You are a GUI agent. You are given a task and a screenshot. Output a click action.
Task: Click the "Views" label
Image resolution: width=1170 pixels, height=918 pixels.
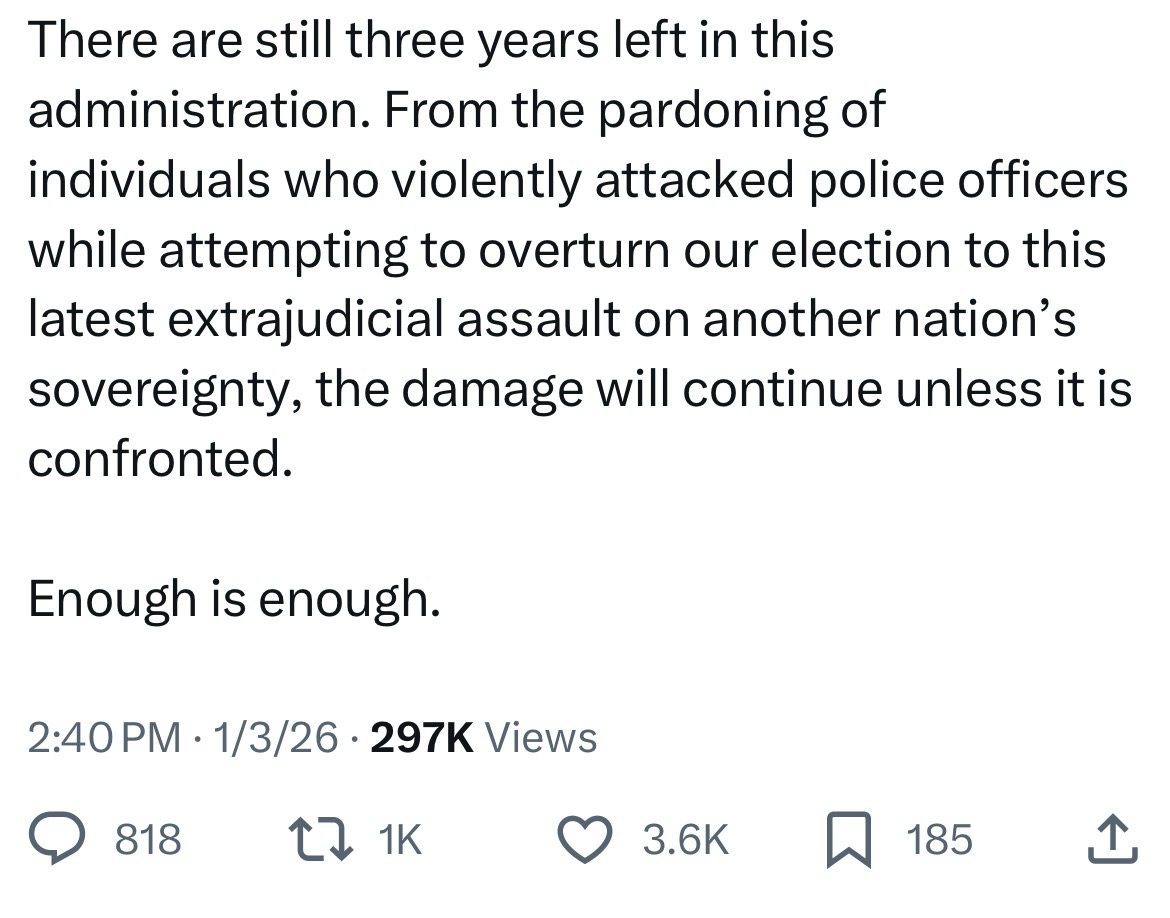[x=540, y=739]
